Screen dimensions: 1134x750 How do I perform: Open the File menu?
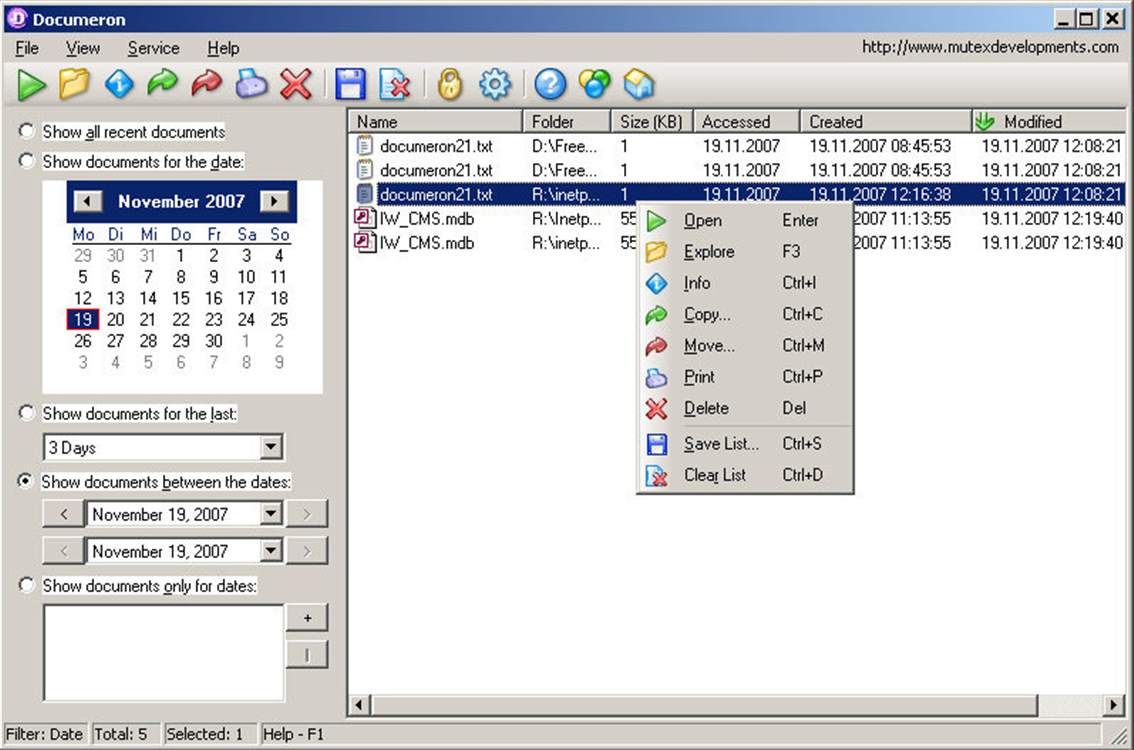[x=27, y=48]
